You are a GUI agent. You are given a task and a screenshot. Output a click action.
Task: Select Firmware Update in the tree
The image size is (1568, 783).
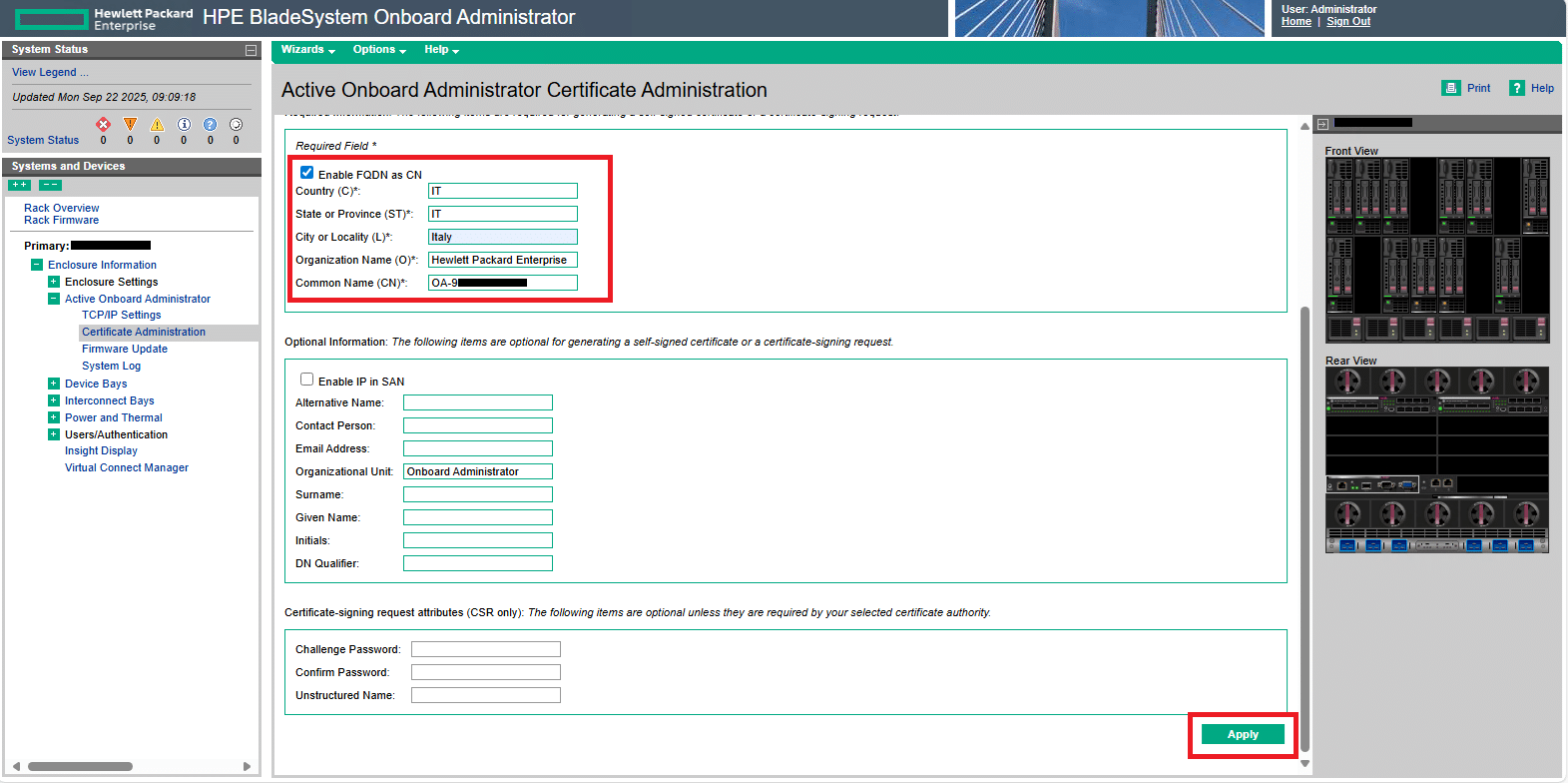pos(125,349)
